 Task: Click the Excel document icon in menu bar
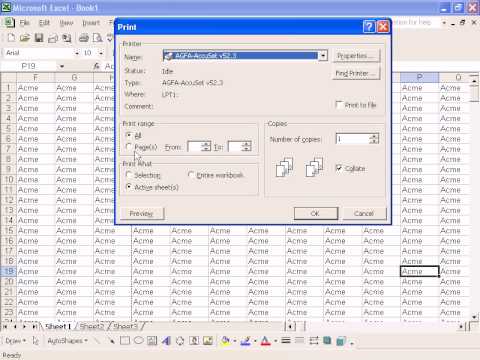point(9,23)
